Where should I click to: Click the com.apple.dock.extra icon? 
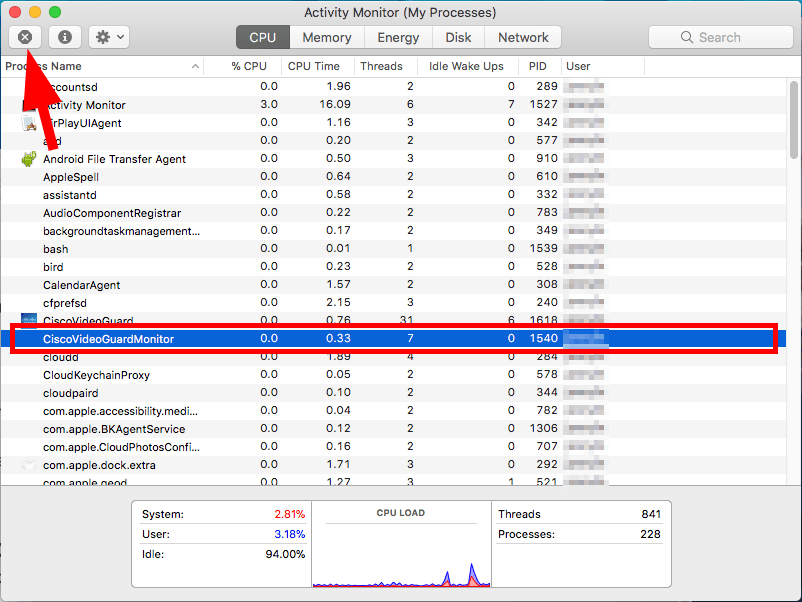click(29, 465)
